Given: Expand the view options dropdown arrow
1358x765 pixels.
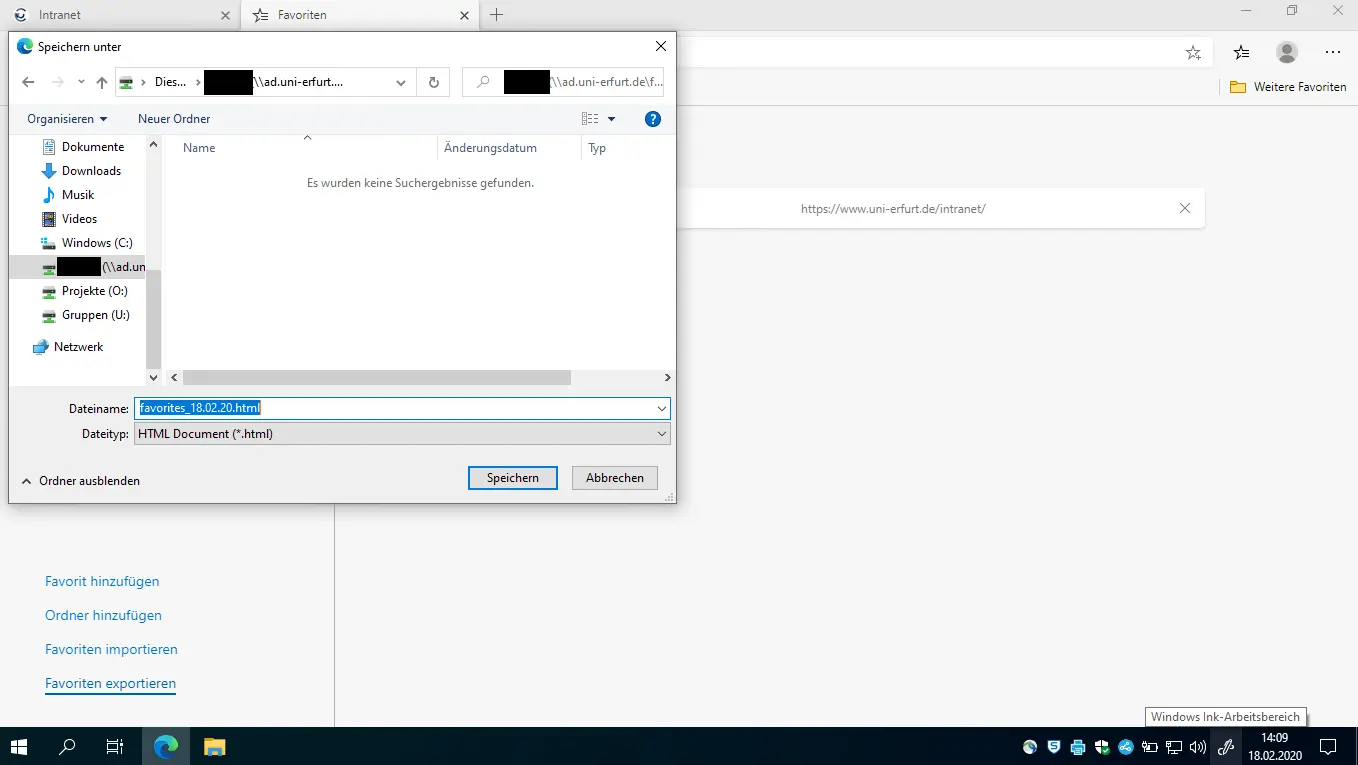Looking at the screenshot, I should (611, 119).
